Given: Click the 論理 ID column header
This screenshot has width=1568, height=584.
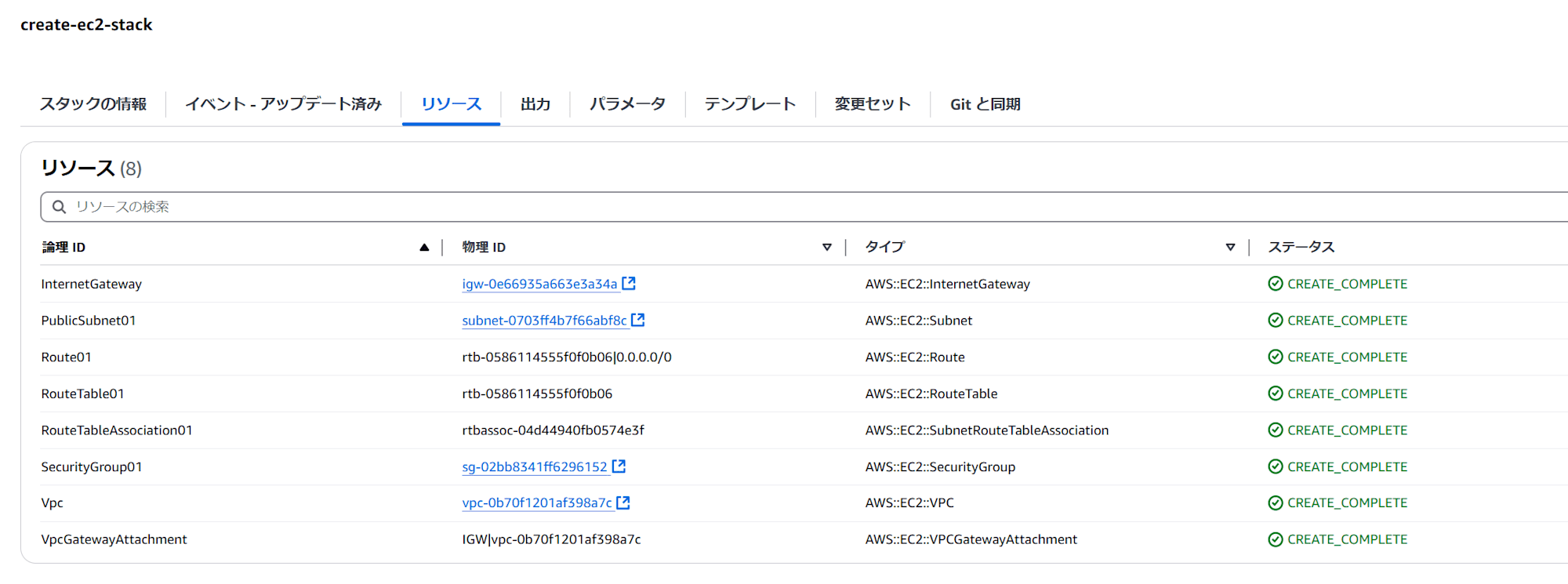Looking at the screenshot, I should click(x=64, y=247).
